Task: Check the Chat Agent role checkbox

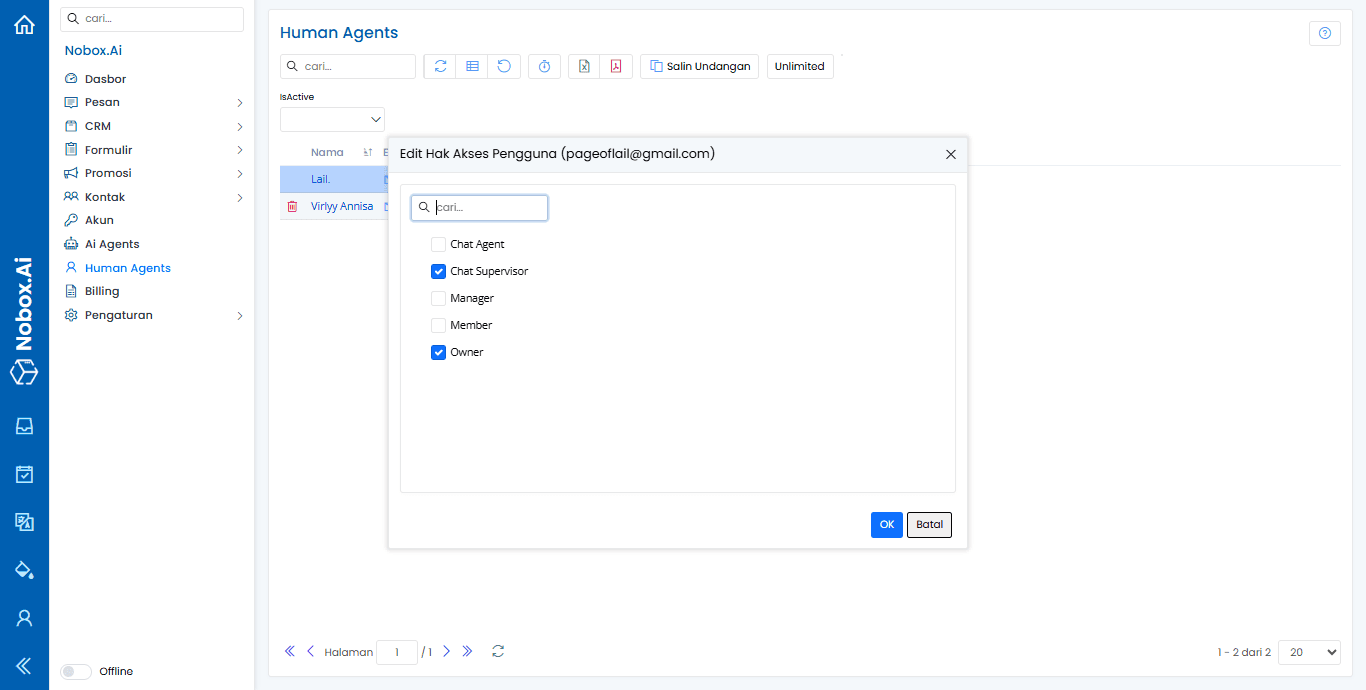Action: pos(438,244)
